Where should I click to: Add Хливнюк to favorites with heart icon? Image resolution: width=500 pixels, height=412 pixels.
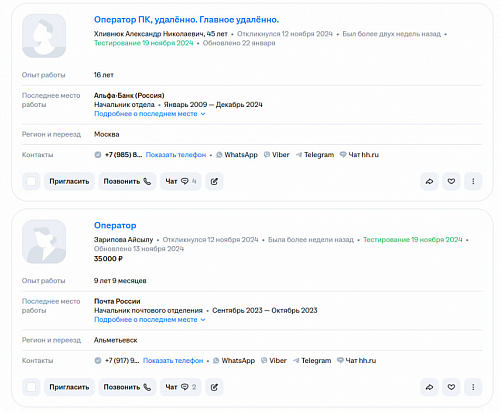point(451,181)
